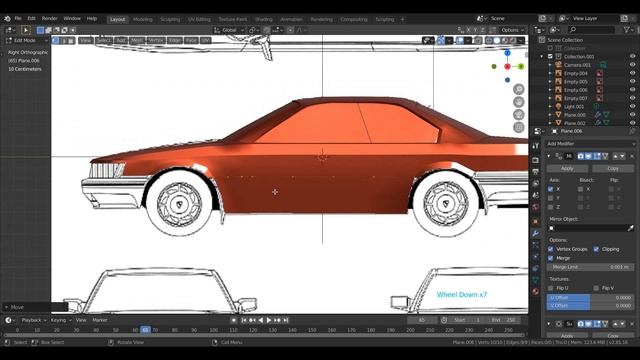Toggle X-ray display icon in viewport header
The height and width of the screenshot is (360, 640).
pos(478,40)
